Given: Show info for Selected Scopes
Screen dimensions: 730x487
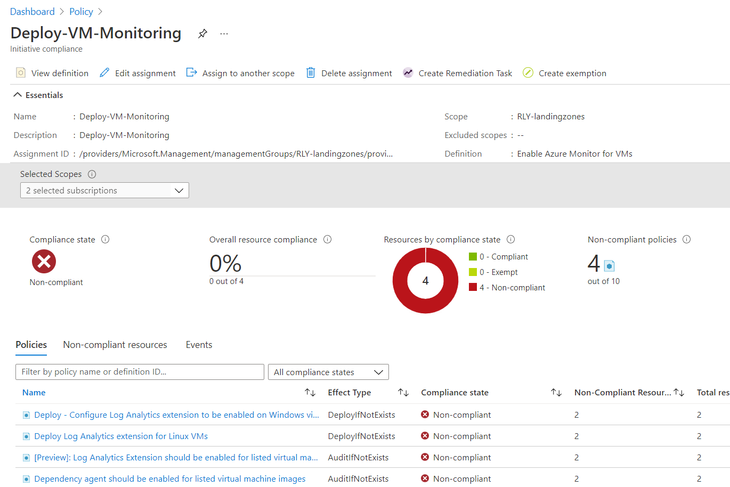Looking at the screenshot, I should 92,174.
